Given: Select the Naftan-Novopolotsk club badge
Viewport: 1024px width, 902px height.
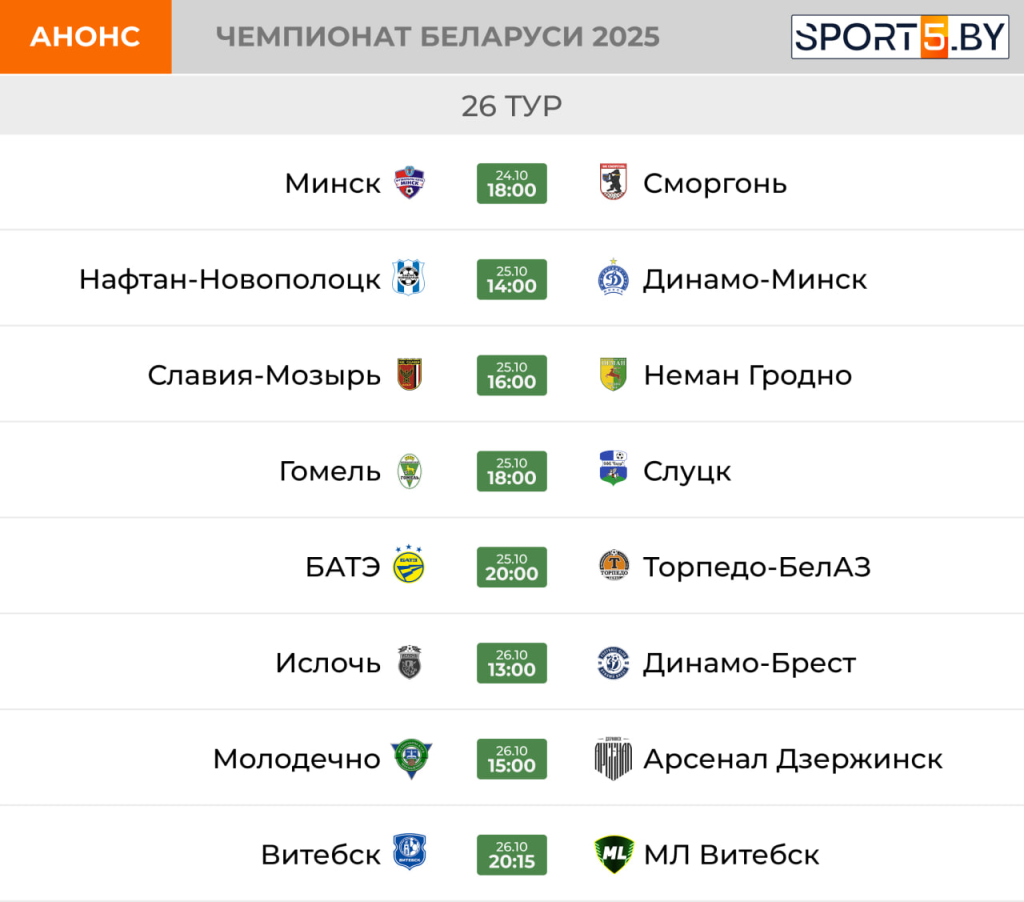Looking at the screenshot, I should pos(409,279).
